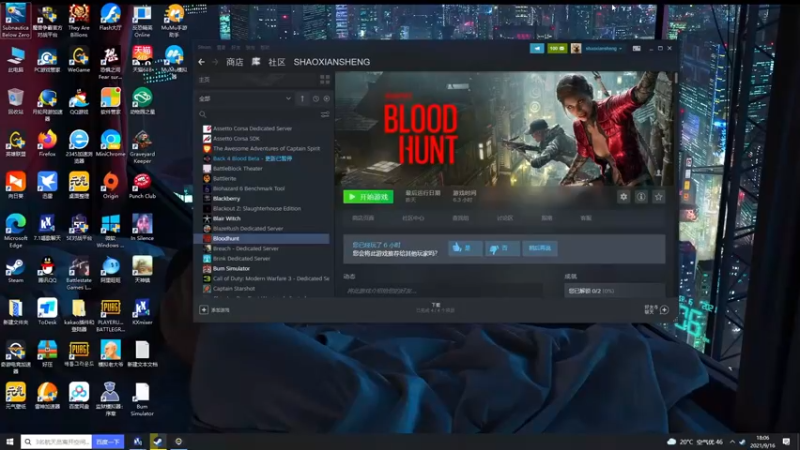
Task: Add Bloodhunt to favorites with star
Action: (x=659, y=197)
